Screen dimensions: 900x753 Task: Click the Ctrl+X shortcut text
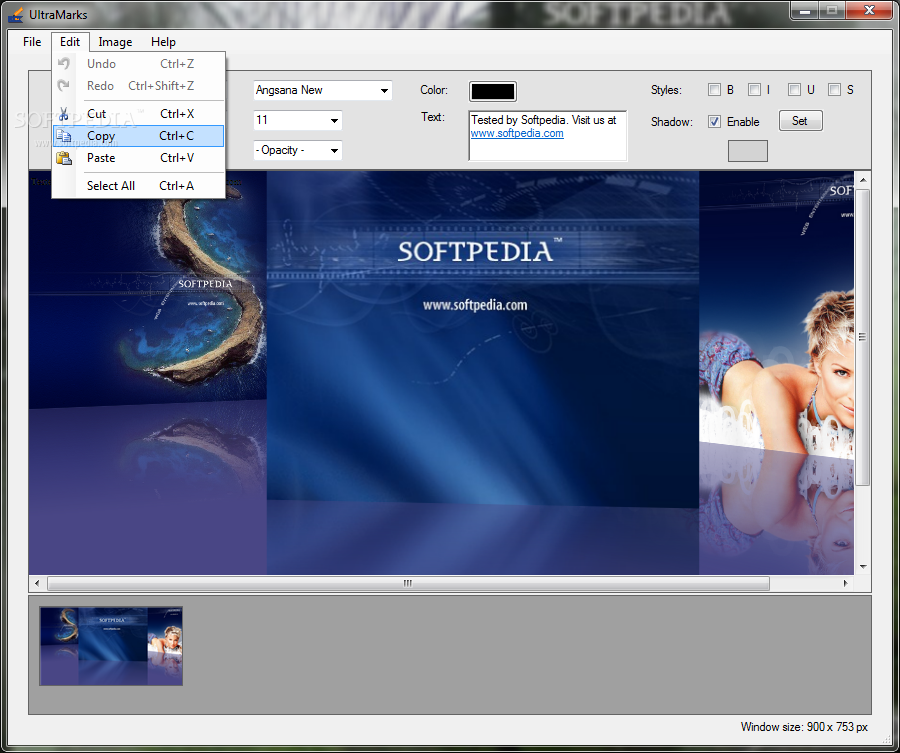[177, 114]
